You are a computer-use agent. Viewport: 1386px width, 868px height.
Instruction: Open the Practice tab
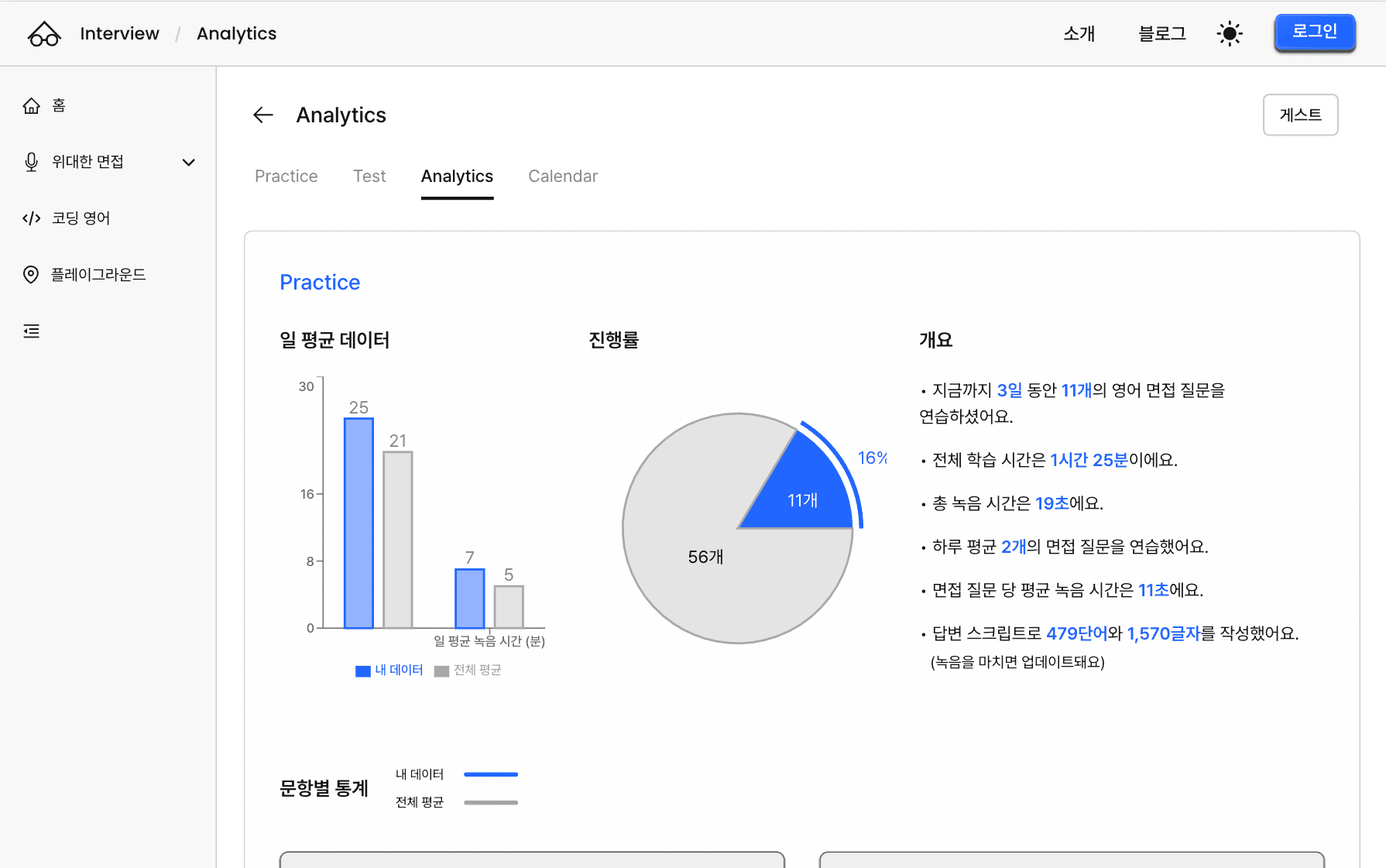tap(286, 177)
